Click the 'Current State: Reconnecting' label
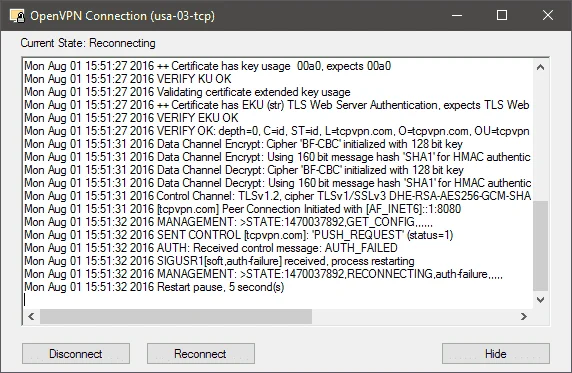 click(x=88, y=43)
